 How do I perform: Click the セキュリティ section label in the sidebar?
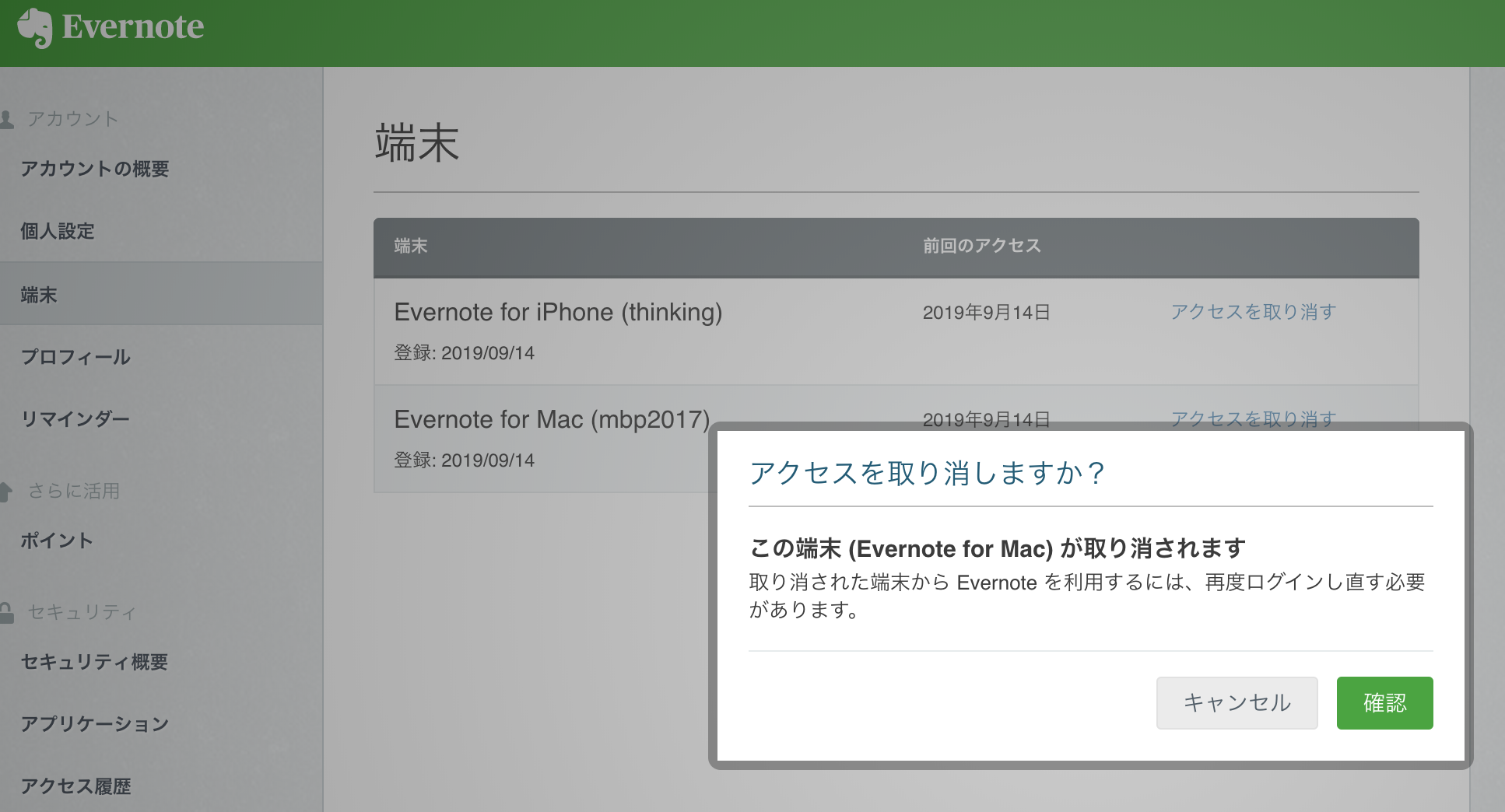82,613
